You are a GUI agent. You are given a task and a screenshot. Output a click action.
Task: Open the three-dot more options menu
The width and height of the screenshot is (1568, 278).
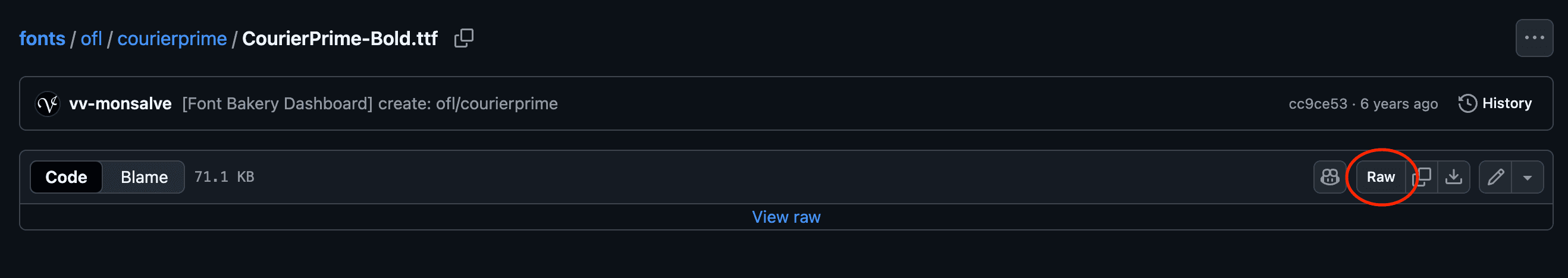tap(1533, 37)
